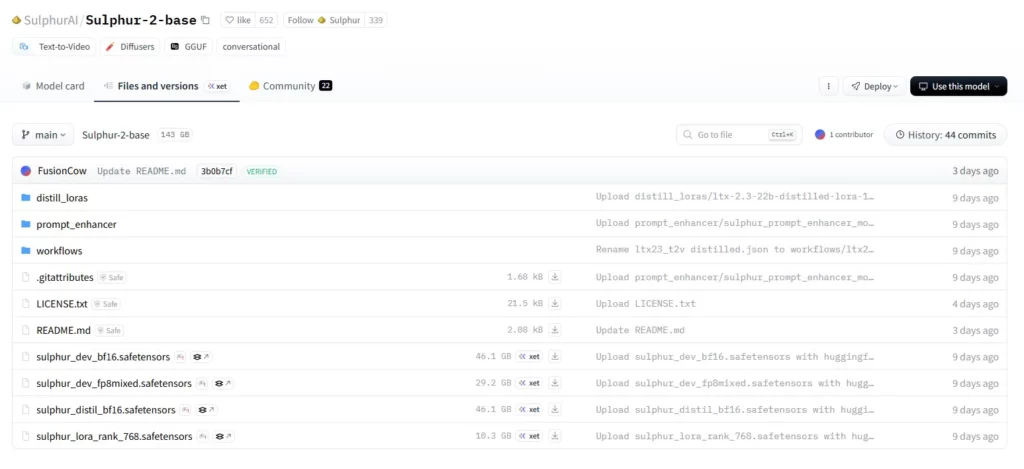Filter by Diffusers tag
1024x469 pixels.
(130, 47)
